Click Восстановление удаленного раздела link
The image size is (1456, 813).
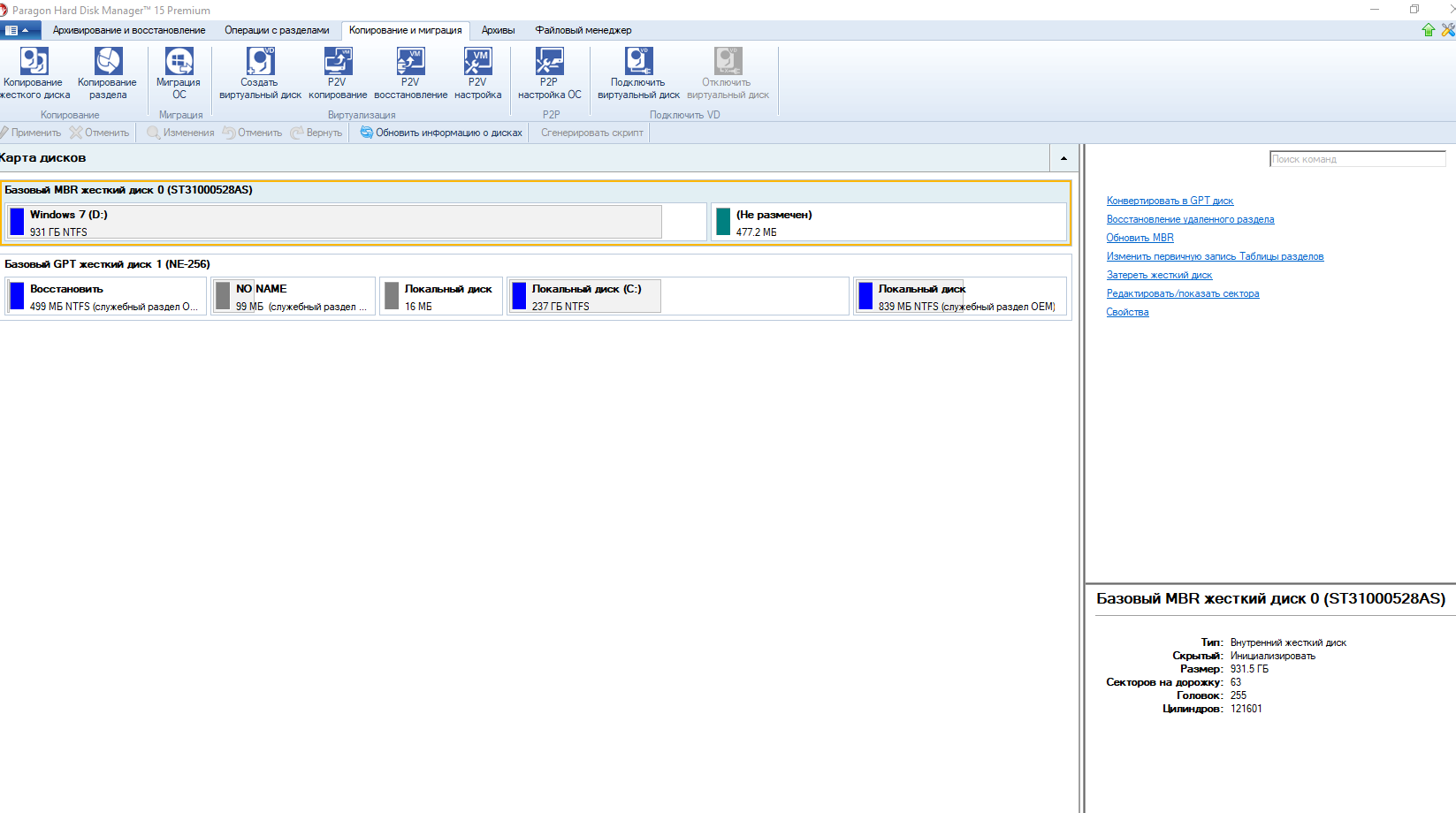[x=1190, y=219]
